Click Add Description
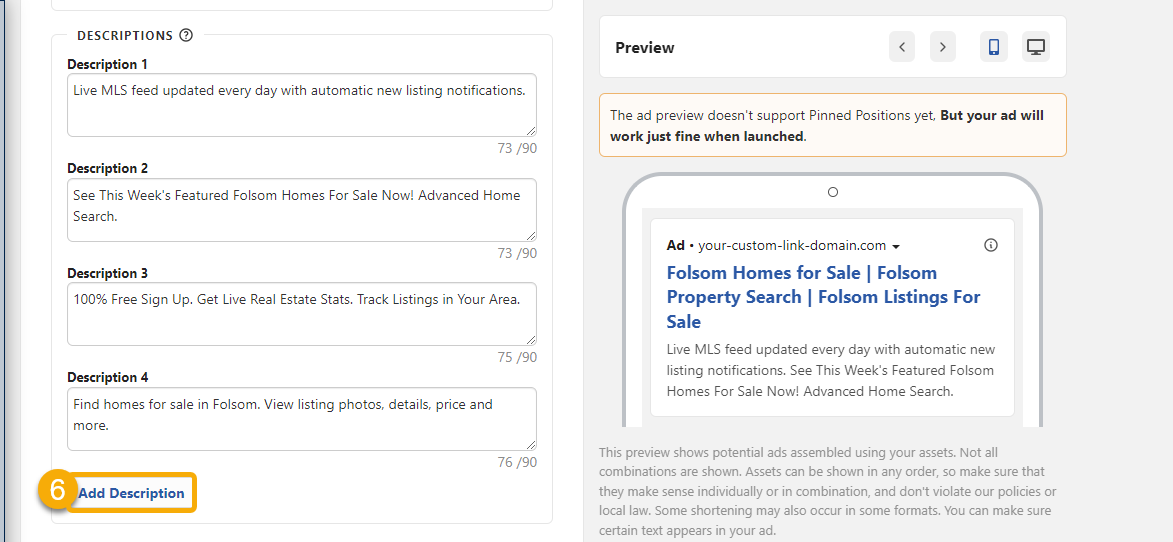The width and height of the screenshot is (1173, 542). point(132,493)
